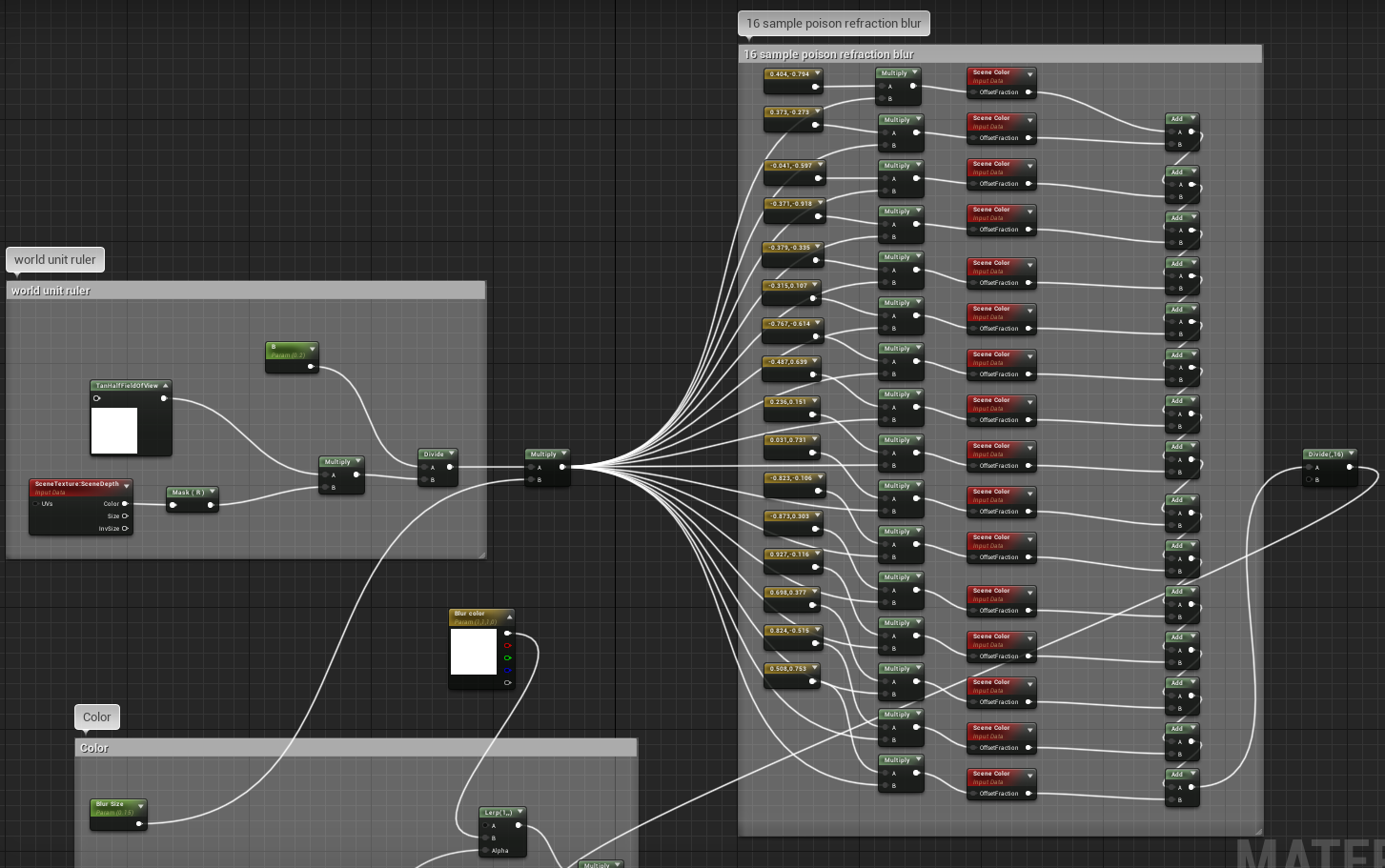Expand arrow on the SceneTexture:SceneDepth node
The height and width of the screenshot is (868, 1385).
(126, 486)
